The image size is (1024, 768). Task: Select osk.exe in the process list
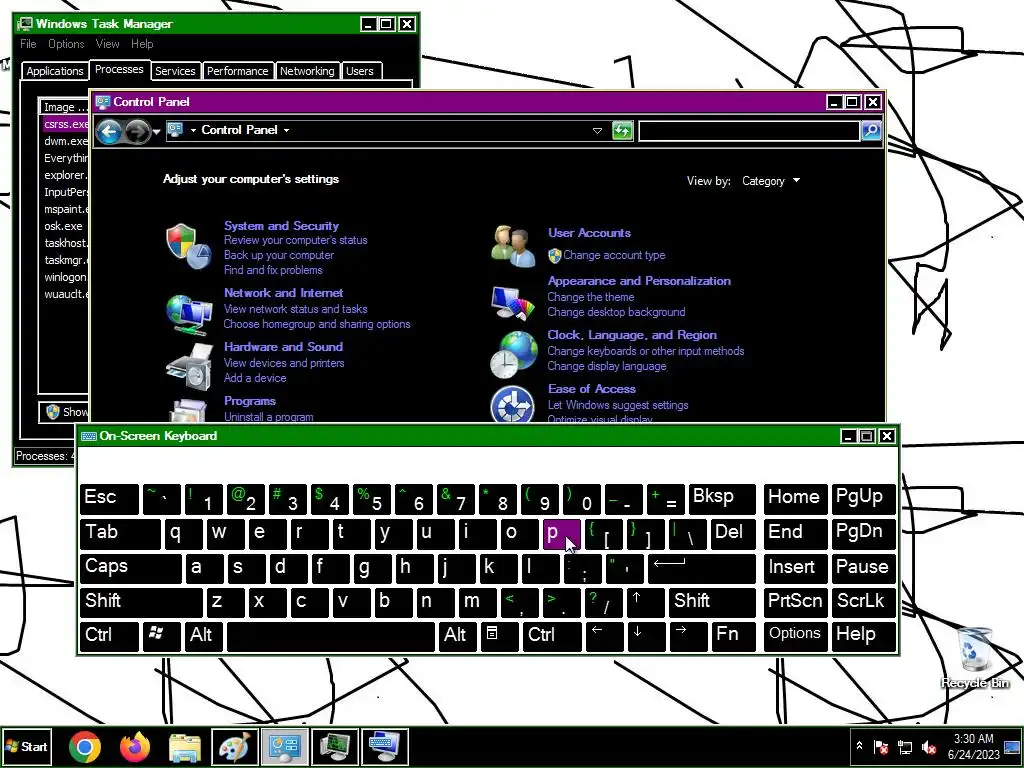(x=63, y=226)
